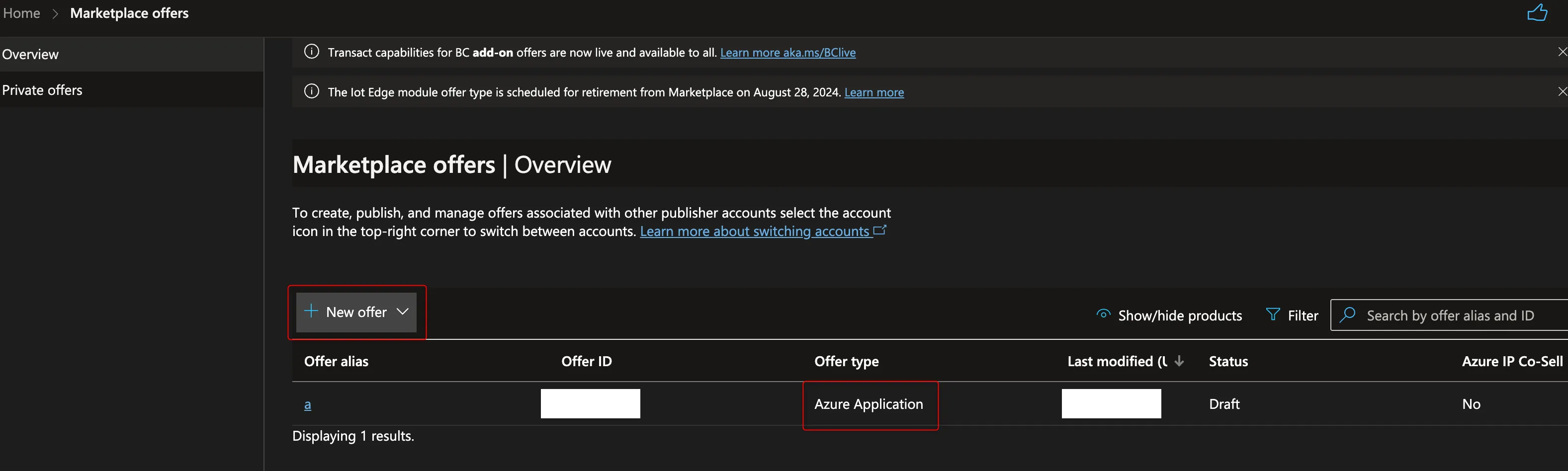Screen dimensions: 1568x471
Task: Open the Overview sidebar item
Action: 131,54
